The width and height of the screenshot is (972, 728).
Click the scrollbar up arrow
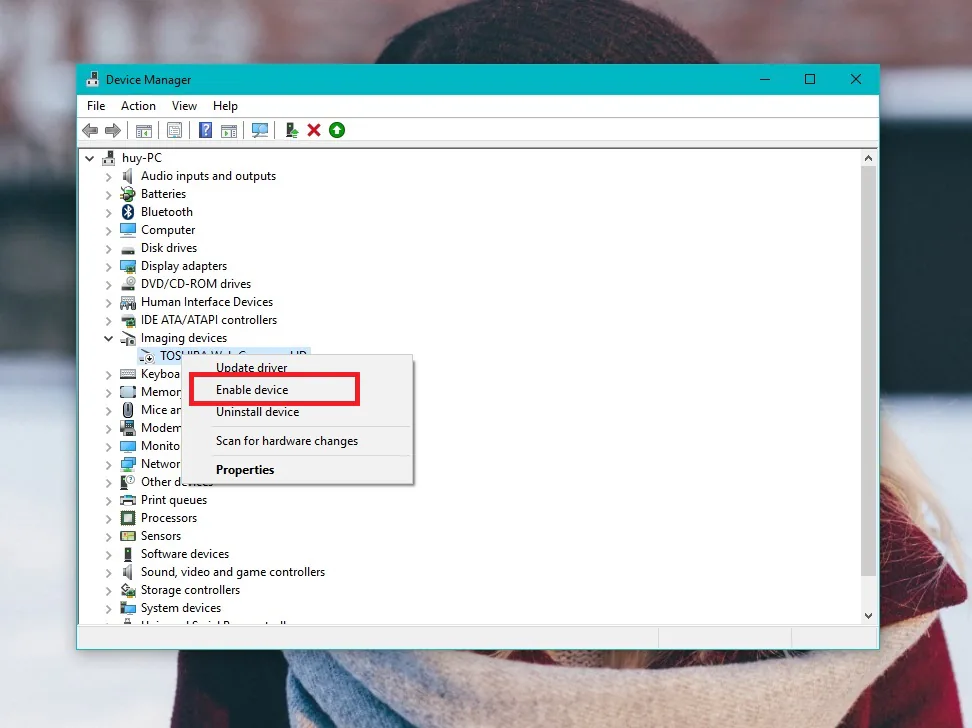pos(868,158)
